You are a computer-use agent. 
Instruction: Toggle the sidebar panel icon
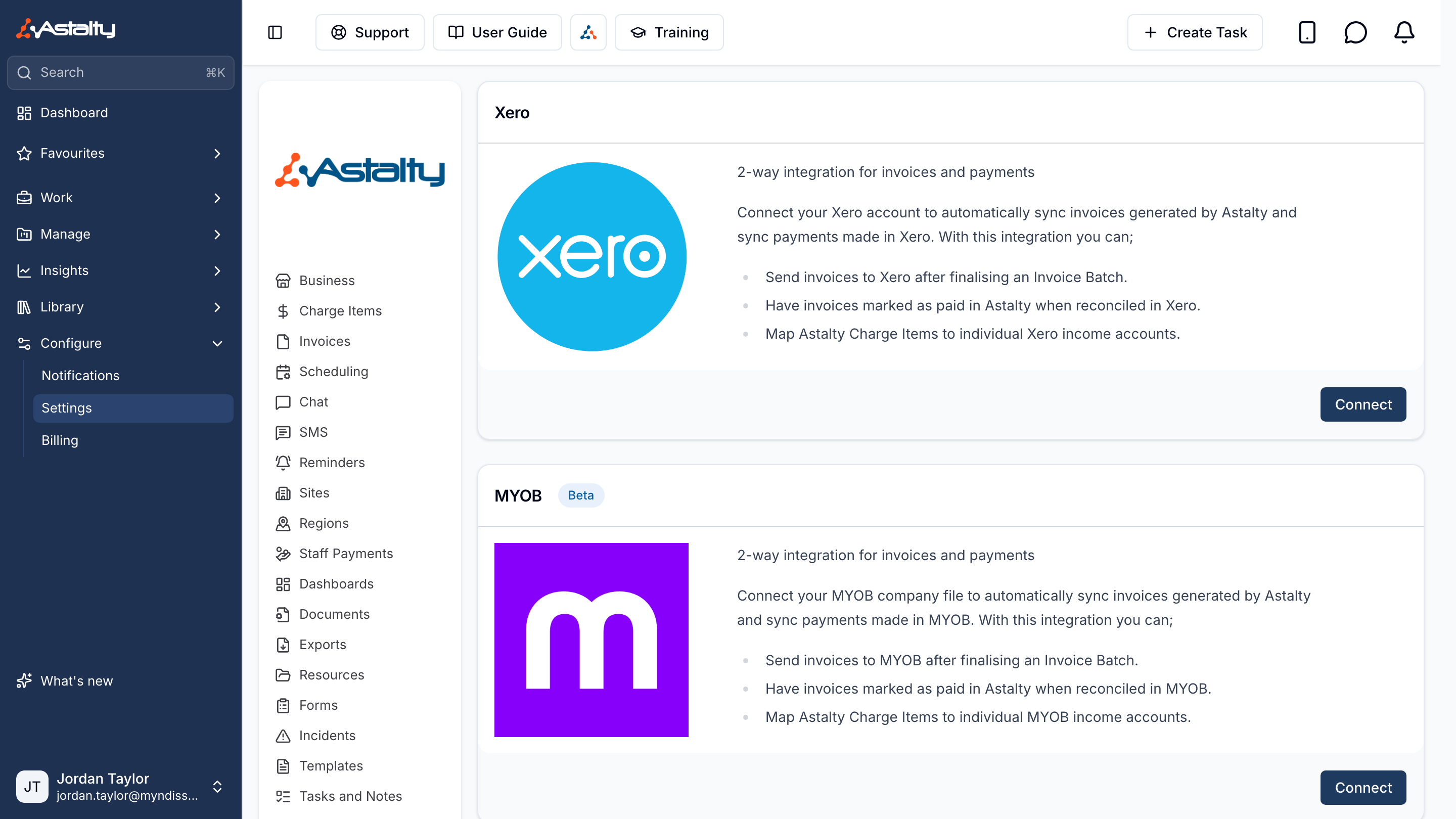[x=275, y=32]
